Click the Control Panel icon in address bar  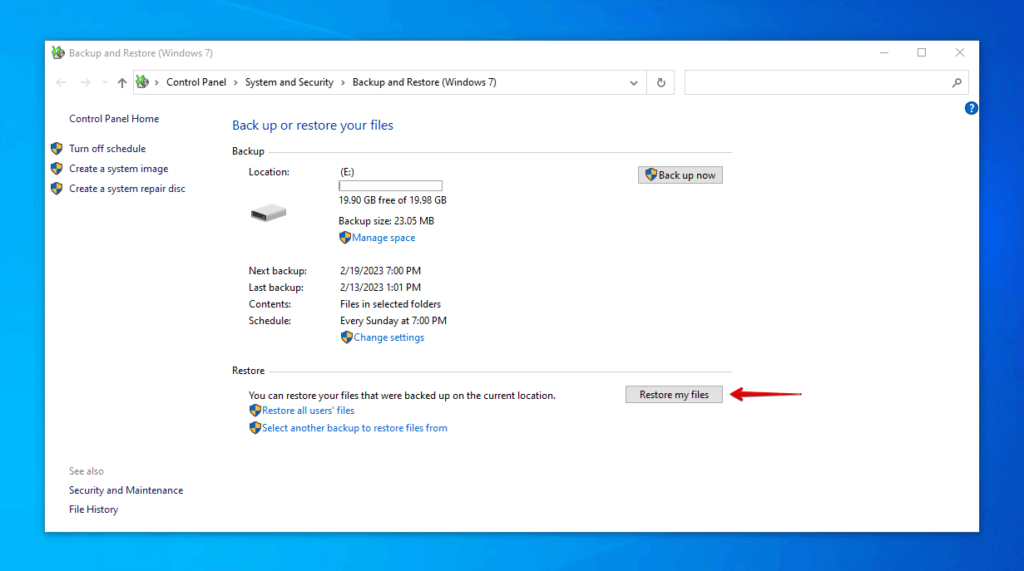click(x=143, y=83)
